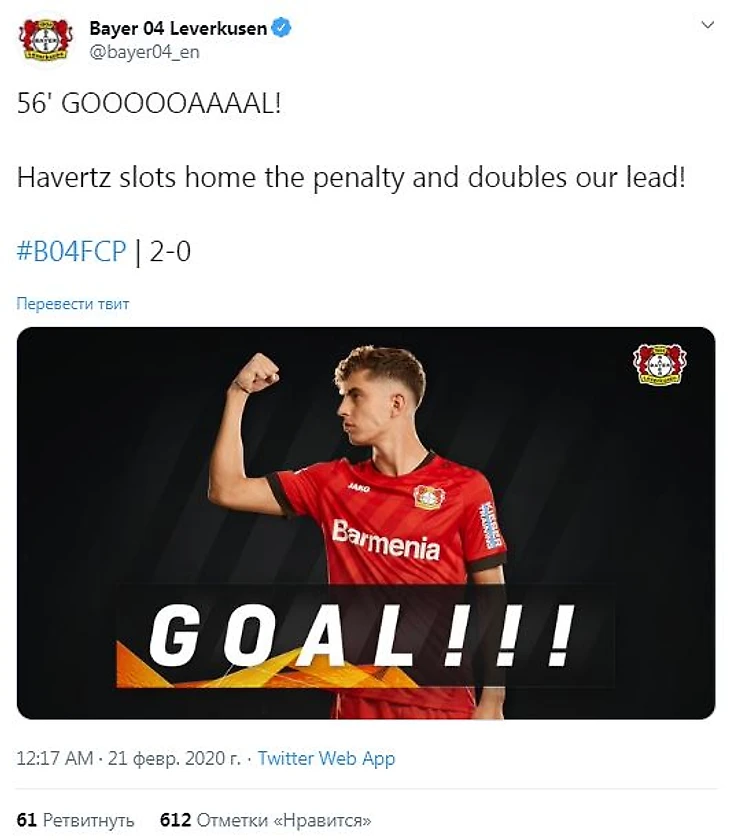
Task: View the 61 Ретвитнуть retweets list
Action: (76, 820)
